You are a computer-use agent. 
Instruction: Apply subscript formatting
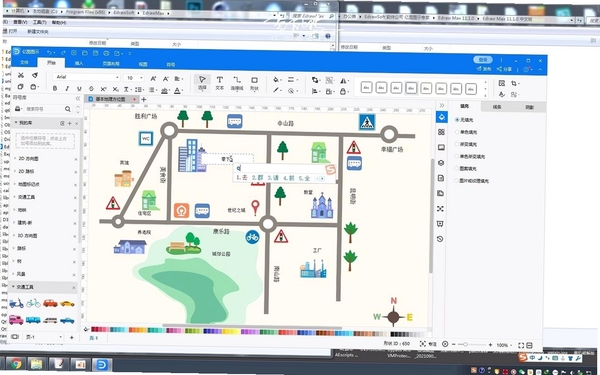point(115,89)
